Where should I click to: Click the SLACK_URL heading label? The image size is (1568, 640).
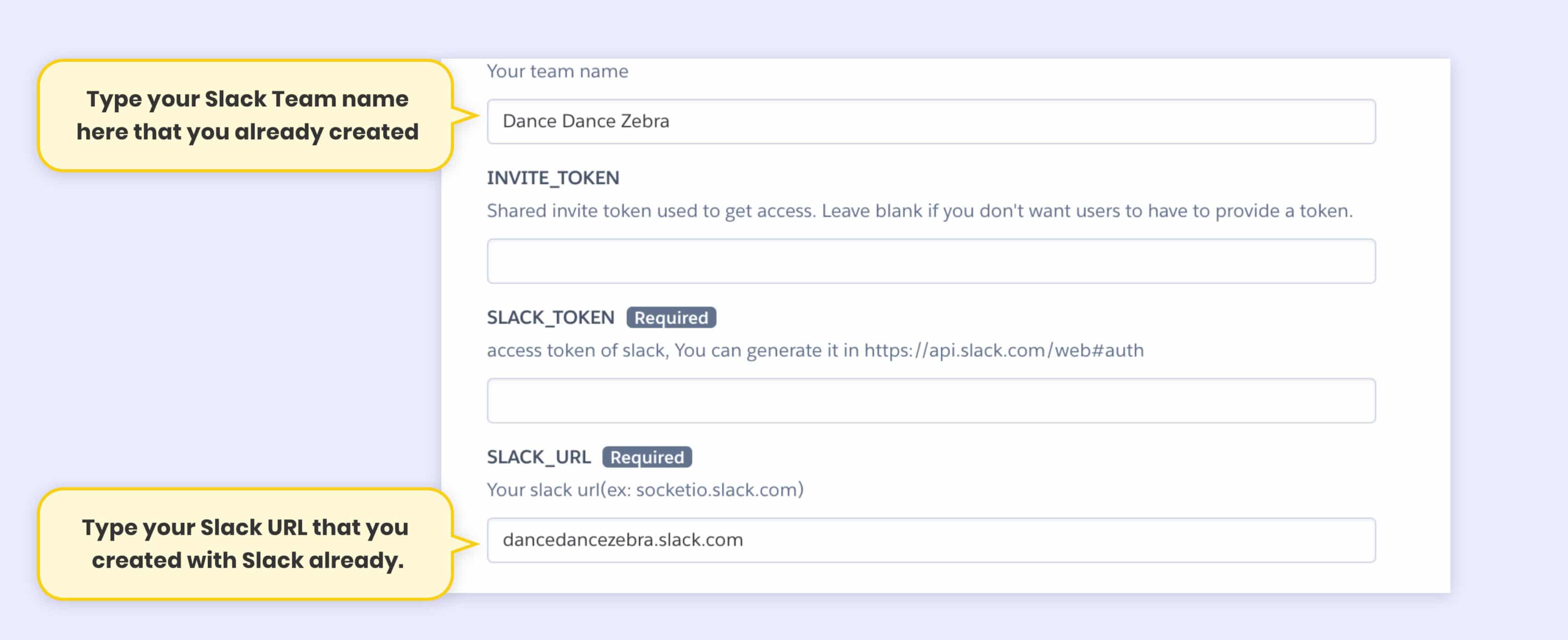click(539, 457)
